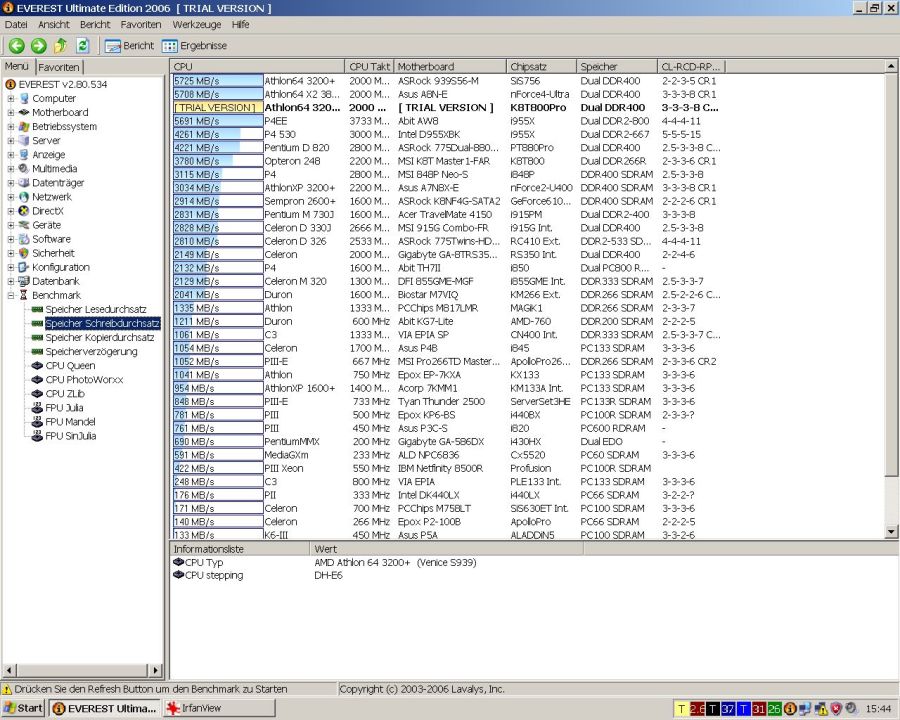The height and width of the screenshot is (720, 900).
Task: Click the CPU stepping info icon
Action: [x=179, y=575]
